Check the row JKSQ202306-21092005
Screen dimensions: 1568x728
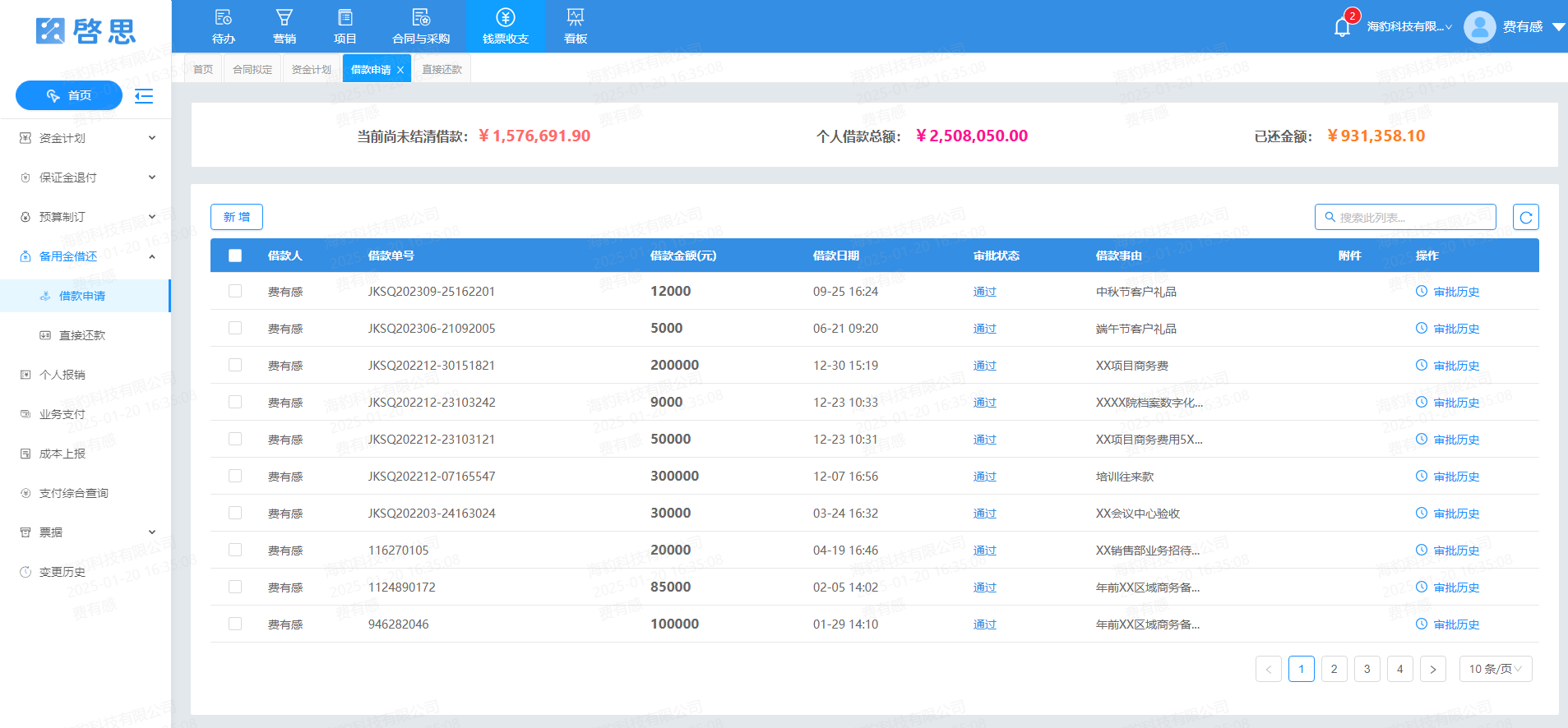[235, 328]
